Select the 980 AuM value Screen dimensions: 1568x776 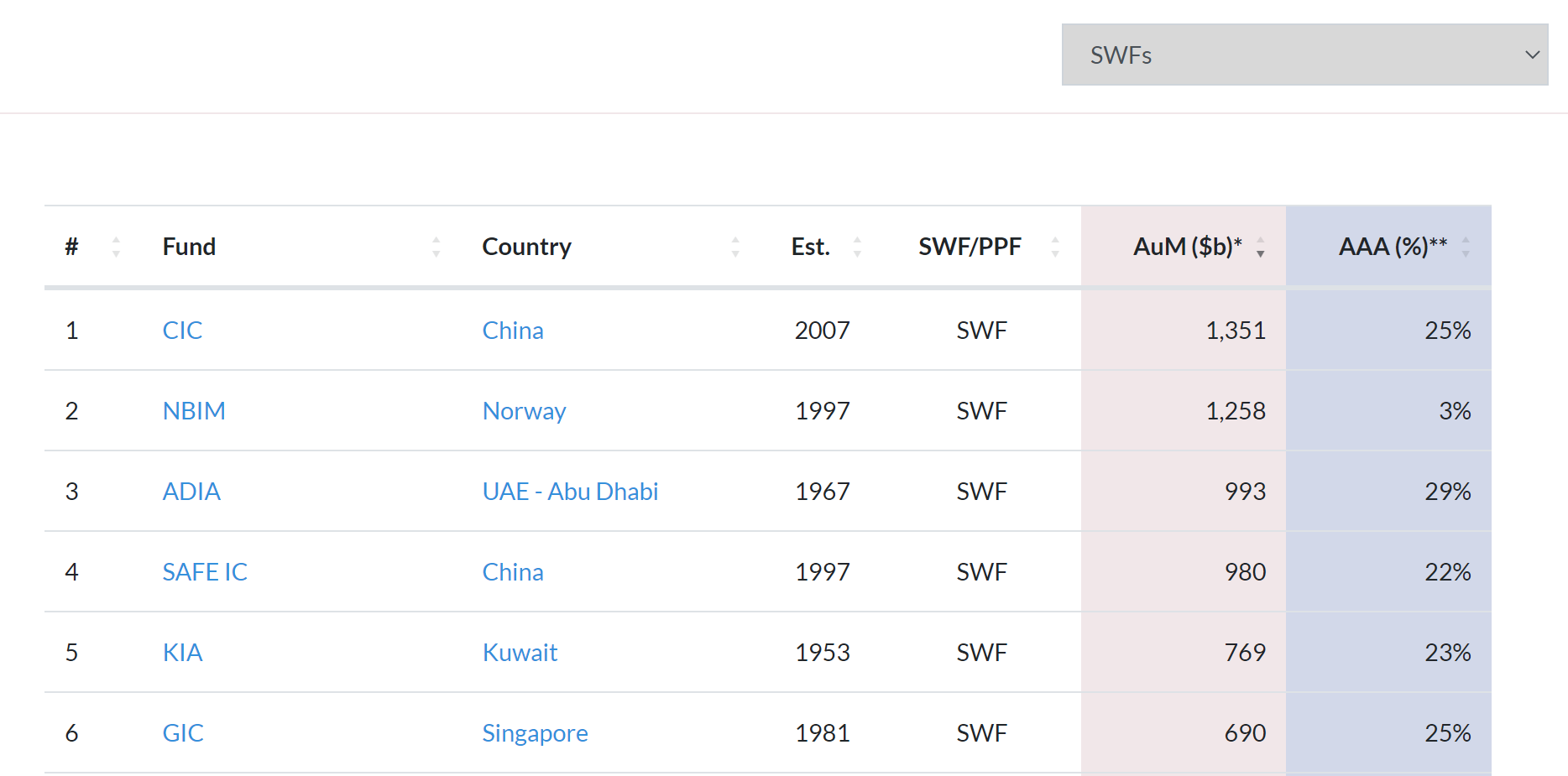[1245, 571]
